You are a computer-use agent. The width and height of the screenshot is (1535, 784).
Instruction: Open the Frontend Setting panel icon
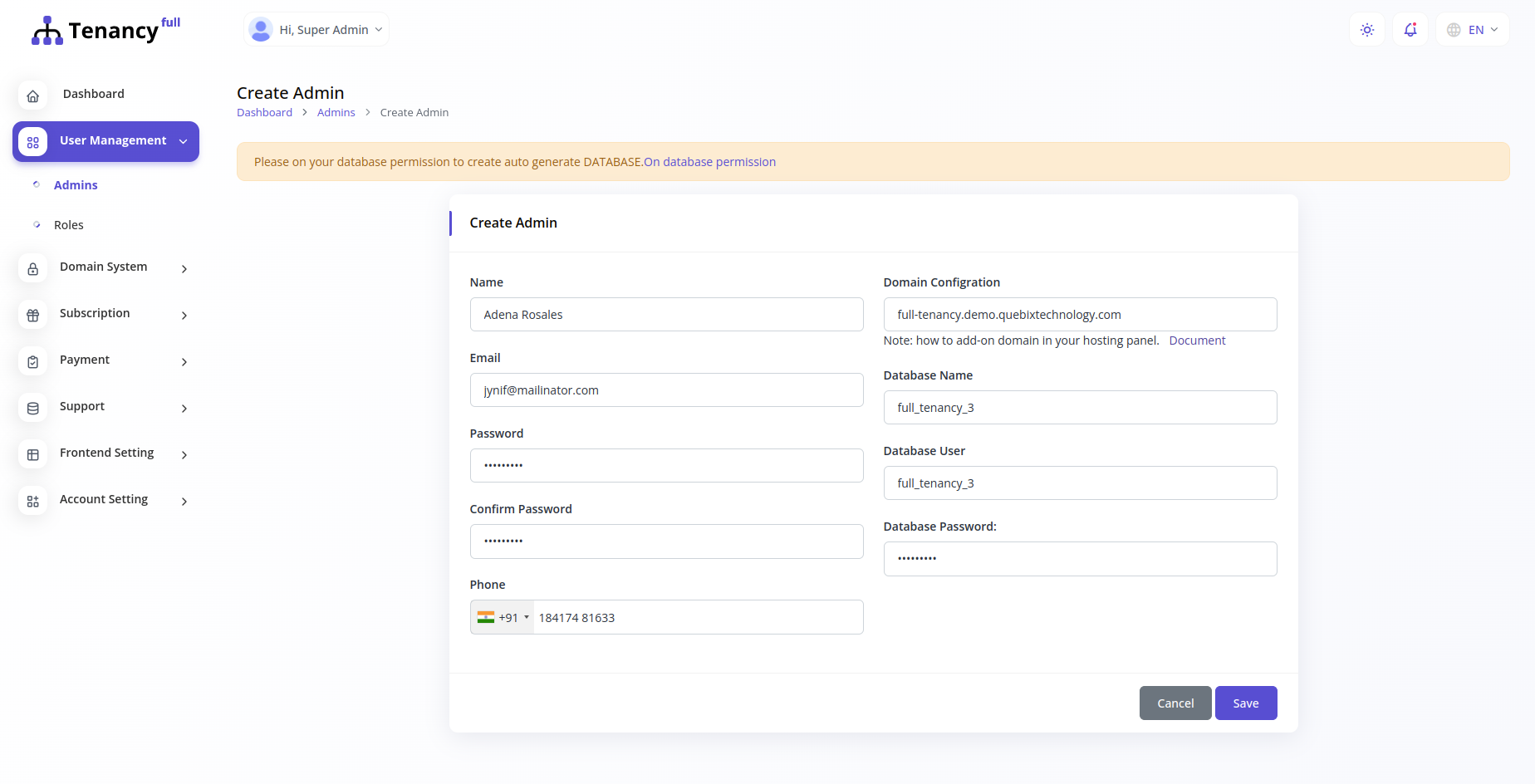pos(32,454)
